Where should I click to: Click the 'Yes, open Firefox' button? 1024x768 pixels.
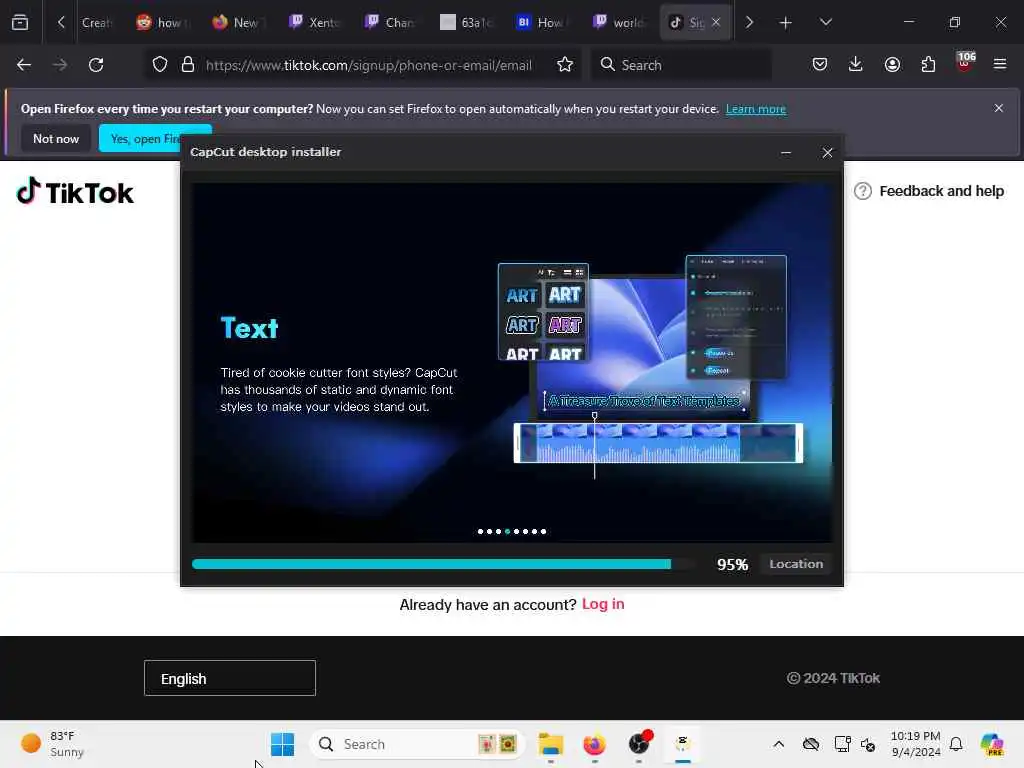140,138
